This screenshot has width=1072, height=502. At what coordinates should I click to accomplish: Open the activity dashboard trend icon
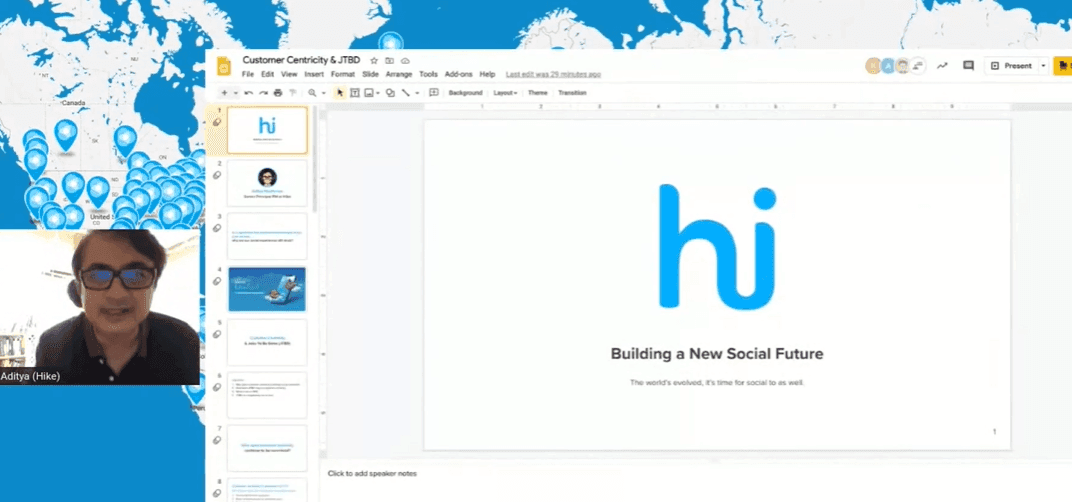942,66
